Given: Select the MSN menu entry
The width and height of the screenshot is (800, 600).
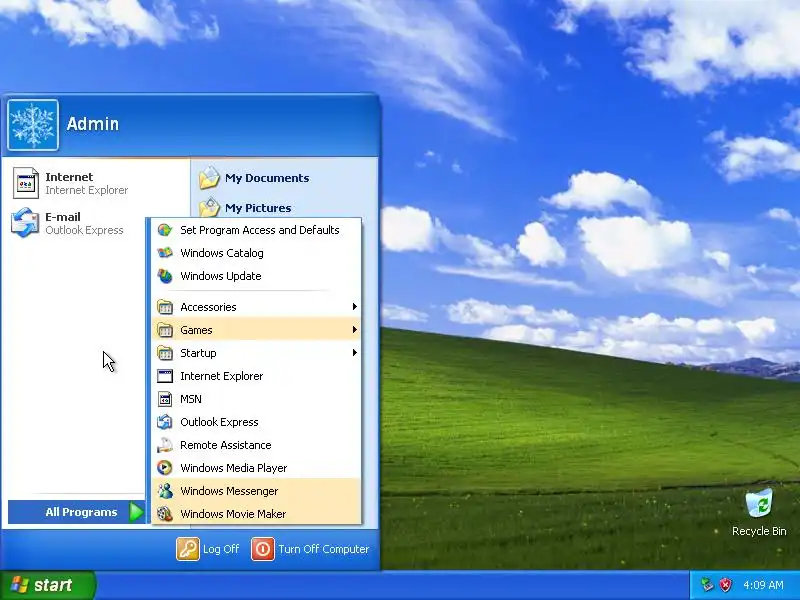Looking at the screenshot, I should click(x=256, y=399).
